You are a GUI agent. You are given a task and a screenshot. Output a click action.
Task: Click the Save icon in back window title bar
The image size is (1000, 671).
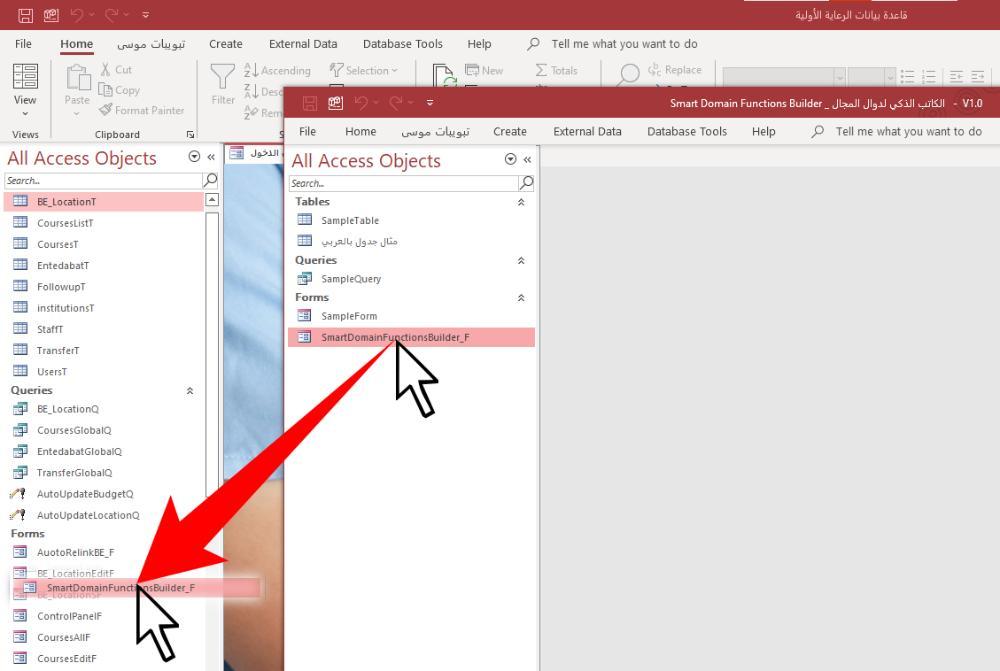[26, 15]
